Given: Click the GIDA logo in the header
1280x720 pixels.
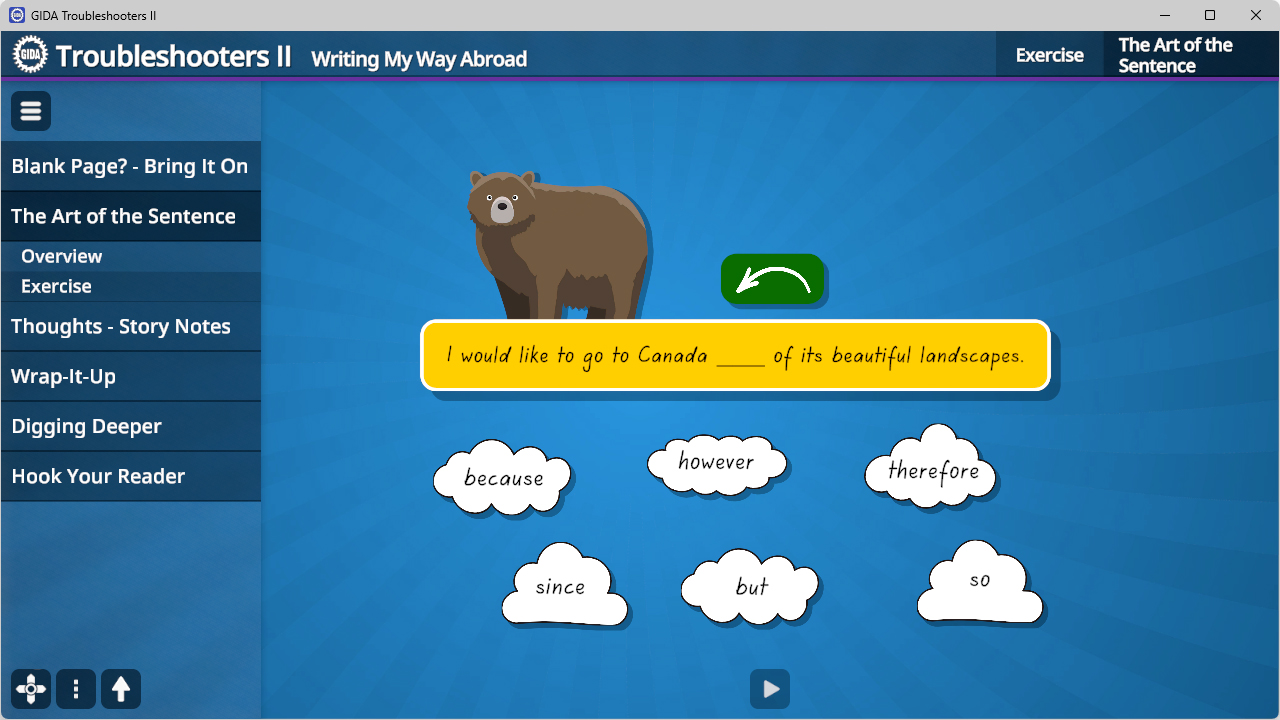Looking at the screenshot, I should tap(30, 55).
